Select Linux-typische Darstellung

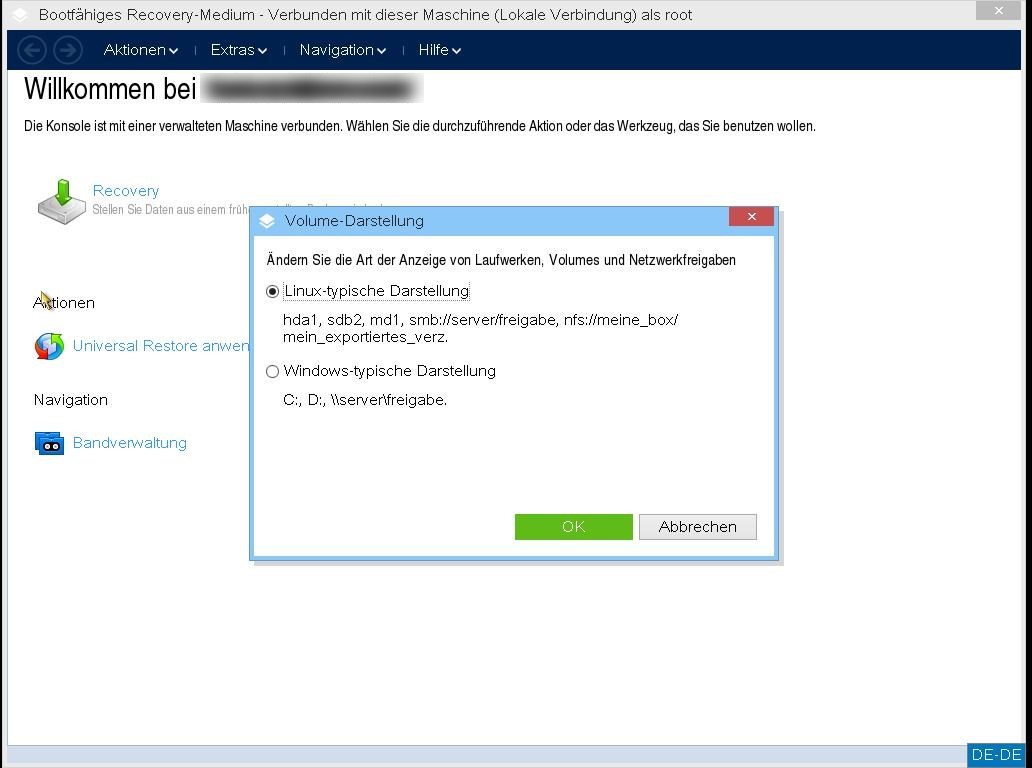272,291
